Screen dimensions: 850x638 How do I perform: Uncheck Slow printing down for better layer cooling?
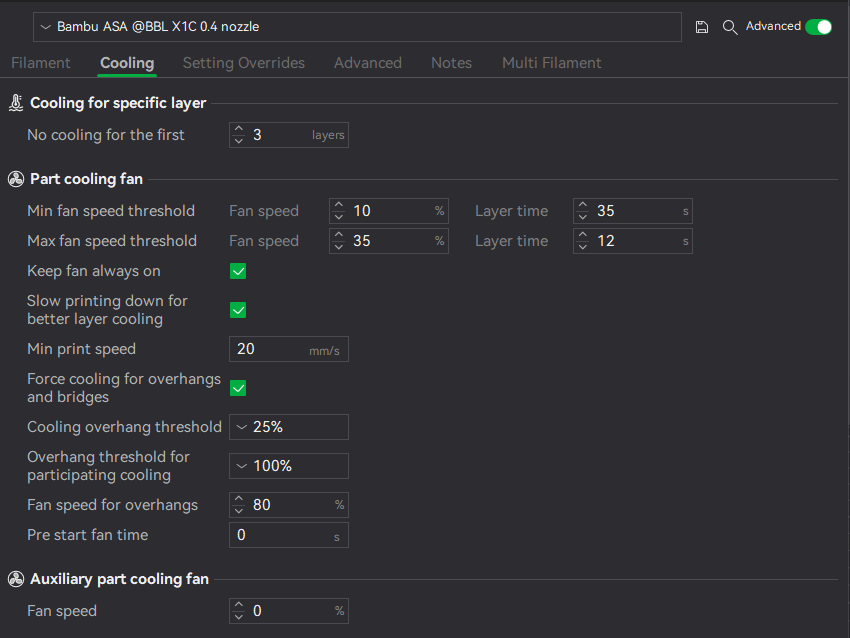(x=238, y=310)
